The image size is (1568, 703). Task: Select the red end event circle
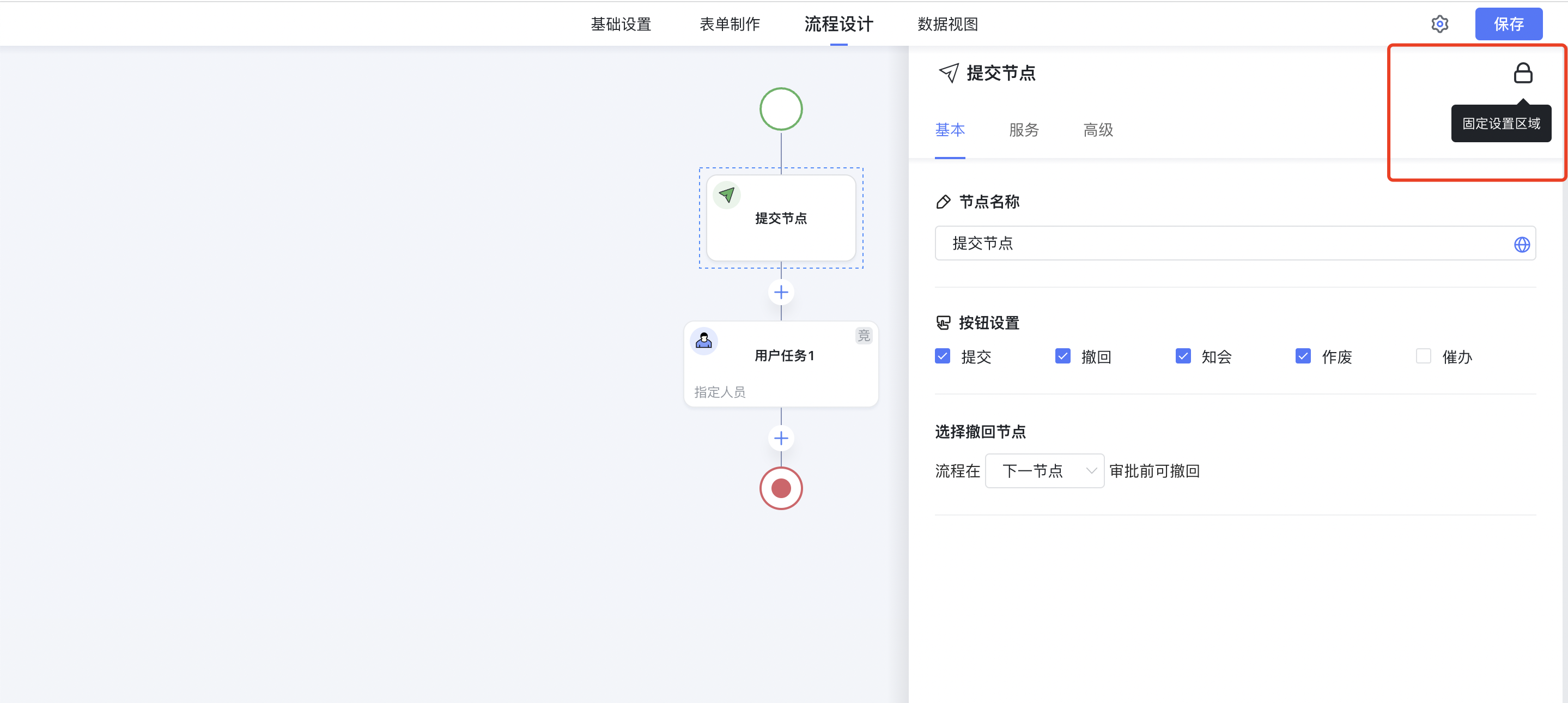(x=781, y=488)
